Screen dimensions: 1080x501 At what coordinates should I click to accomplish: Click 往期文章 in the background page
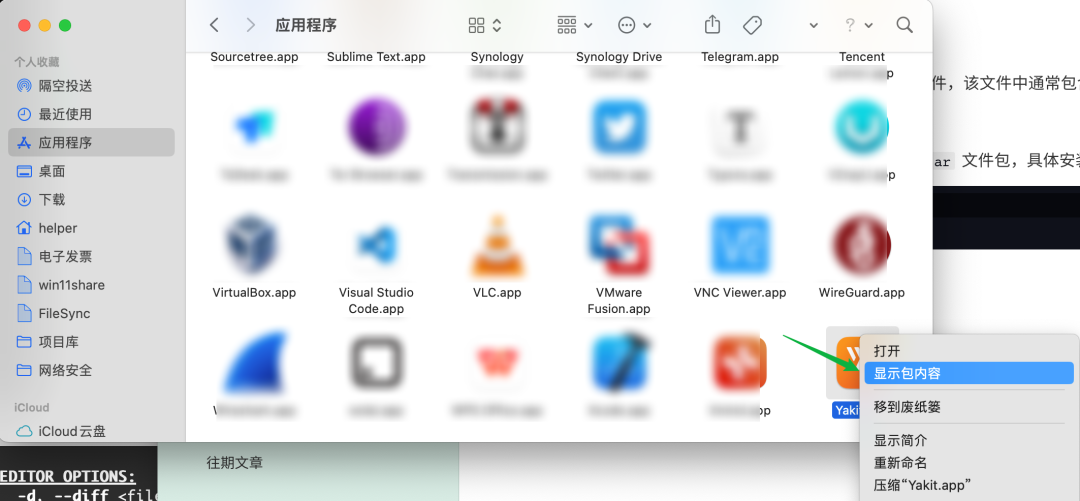[234, 463]
